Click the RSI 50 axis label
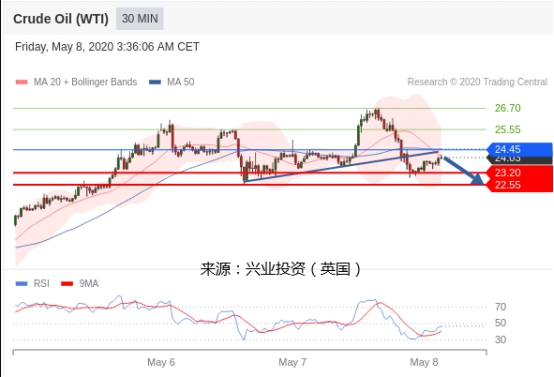554x377 pixels. coord(500,323)
